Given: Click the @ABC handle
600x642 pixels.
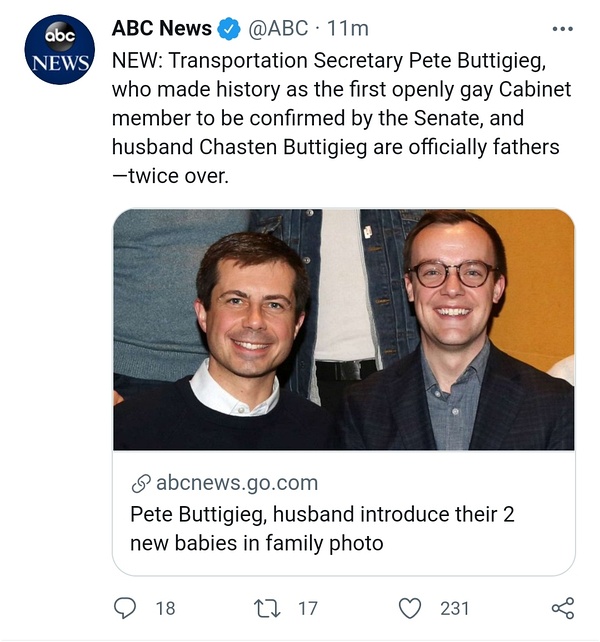Looking at the screenshot, I should point(279,28).
